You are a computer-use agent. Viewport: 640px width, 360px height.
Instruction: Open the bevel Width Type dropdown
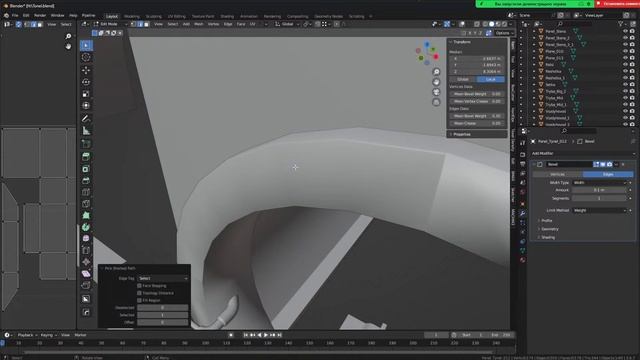point(599,183)
